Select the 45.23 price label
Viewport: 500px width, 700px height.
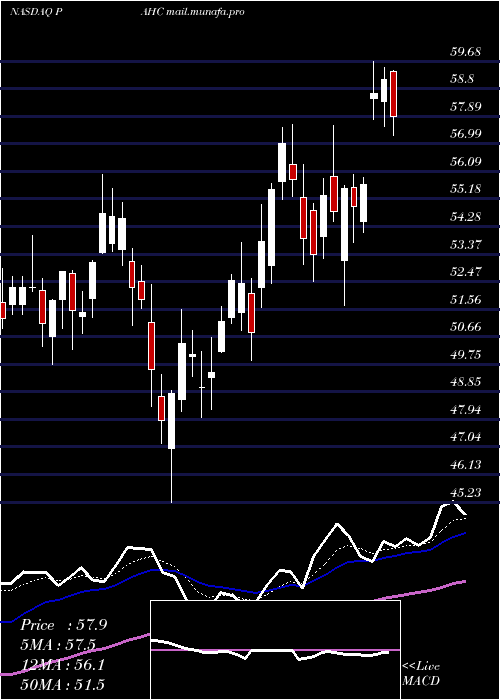pyautogui.click(x=466, y=493)
